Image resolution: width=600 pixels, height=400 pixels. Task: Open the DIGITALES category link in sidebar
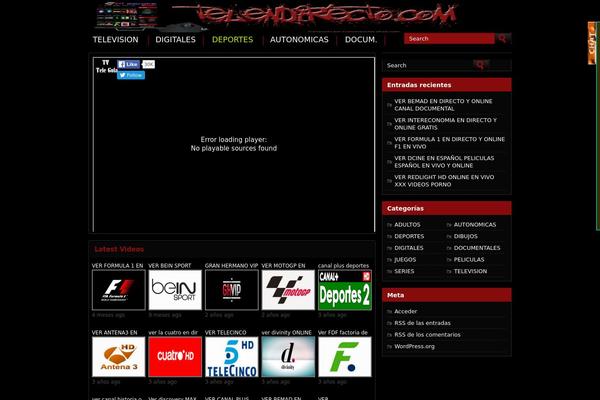(409, 248)
